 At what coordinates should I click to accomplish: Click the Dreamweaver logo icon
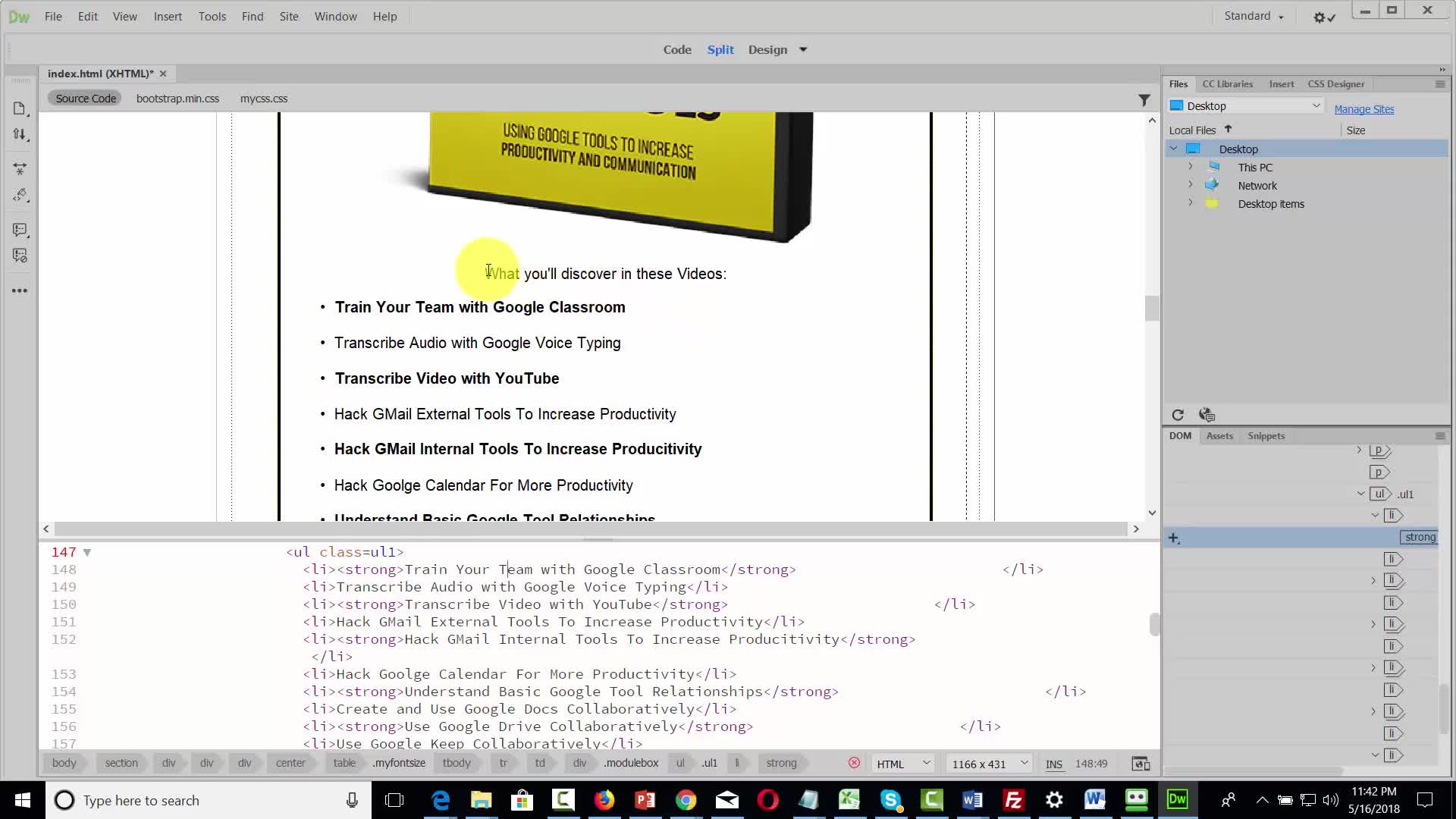(x=19, y=17)
